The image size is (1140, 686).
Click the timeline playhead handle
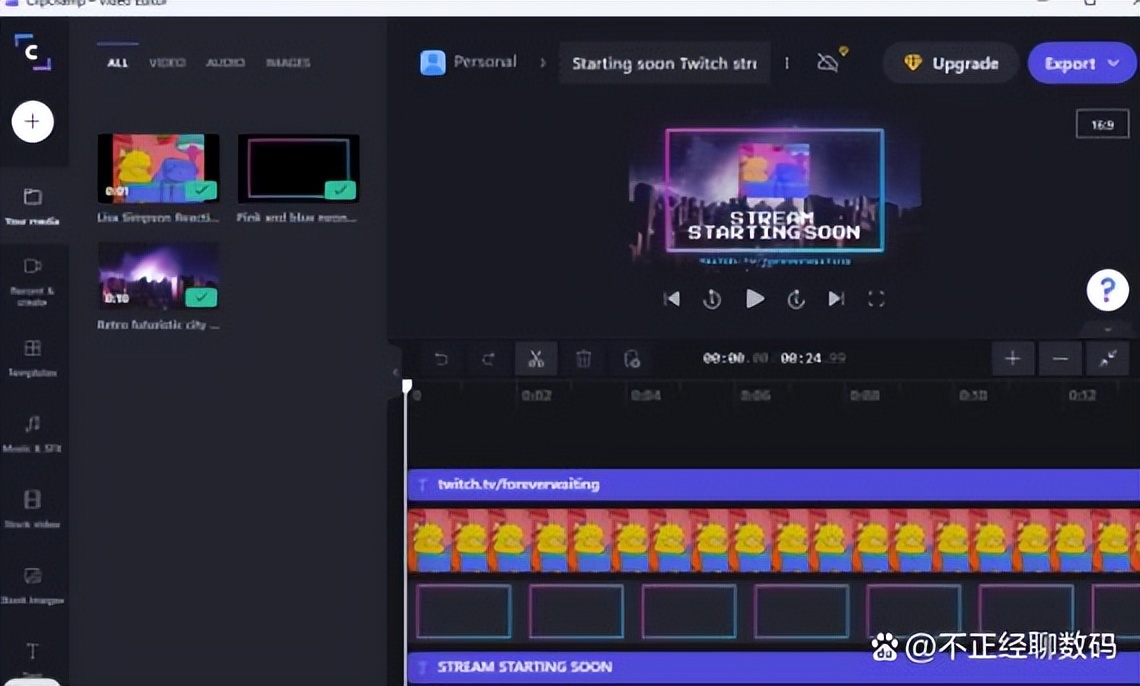(x=407, y=386)
